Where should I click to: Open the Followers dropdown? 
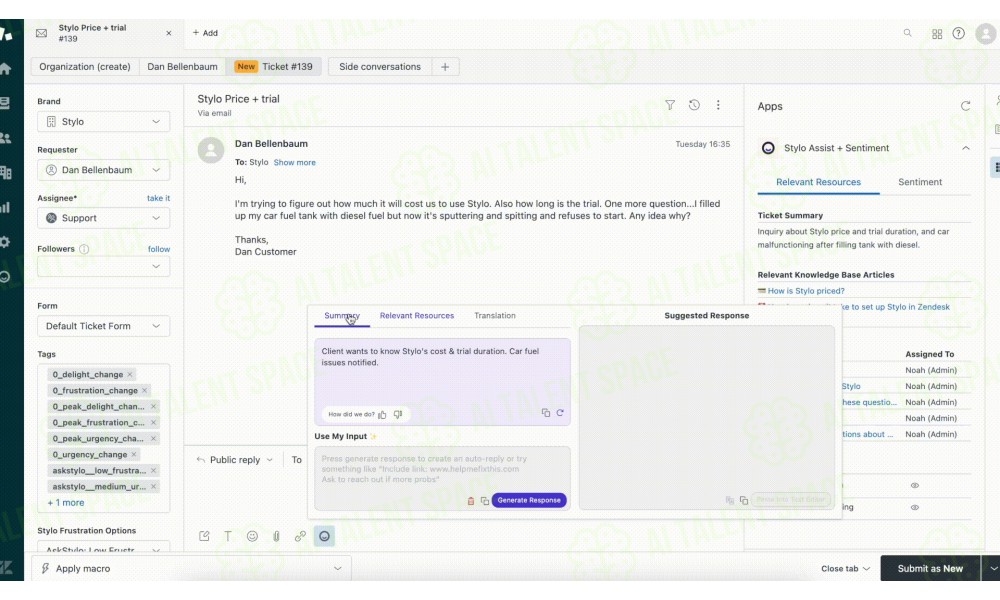click(x=103, y=267)
